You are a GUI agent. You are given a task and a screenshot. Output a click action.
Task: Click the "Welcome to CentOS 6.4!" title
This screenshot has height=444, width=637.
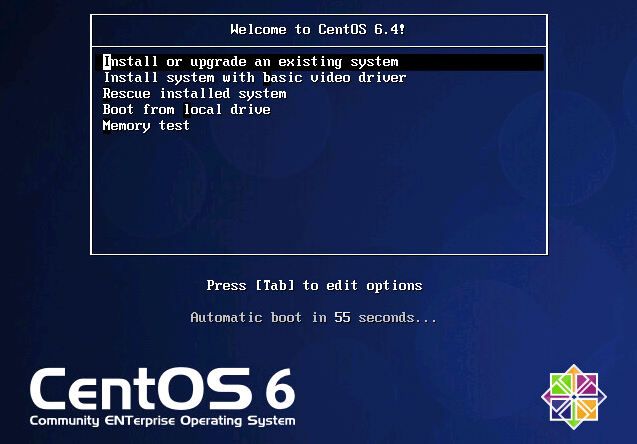click(318, 29)
